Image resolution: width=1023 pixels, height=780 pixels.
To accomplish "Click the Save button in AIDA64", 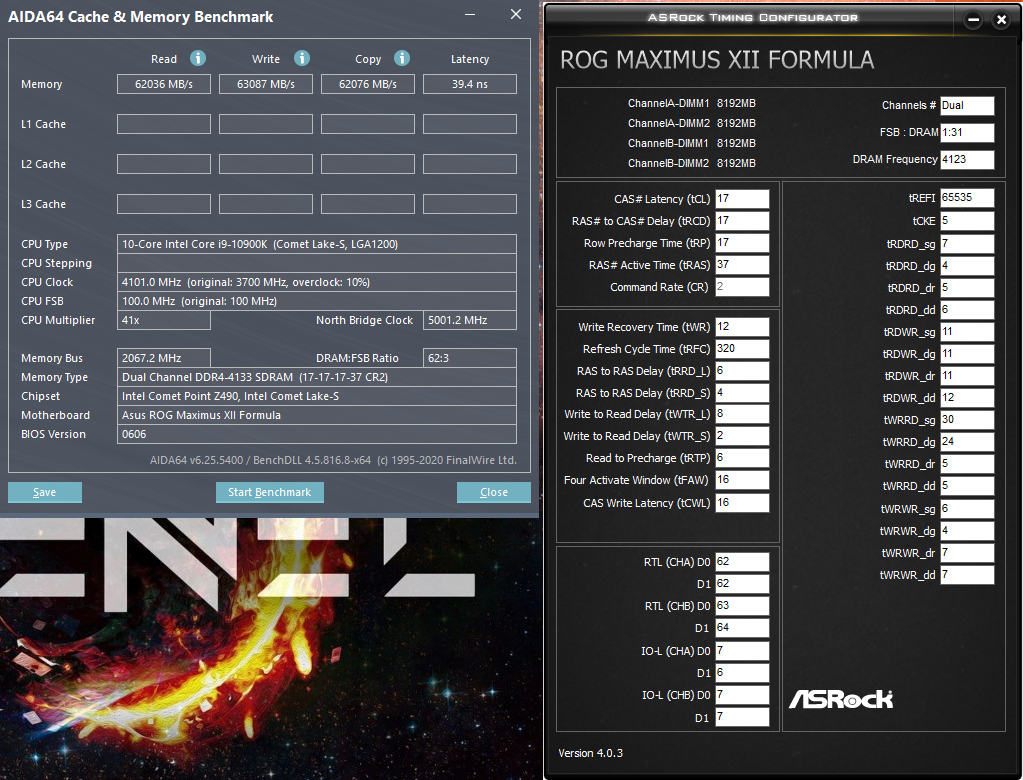I will click(x=45, y=492).
